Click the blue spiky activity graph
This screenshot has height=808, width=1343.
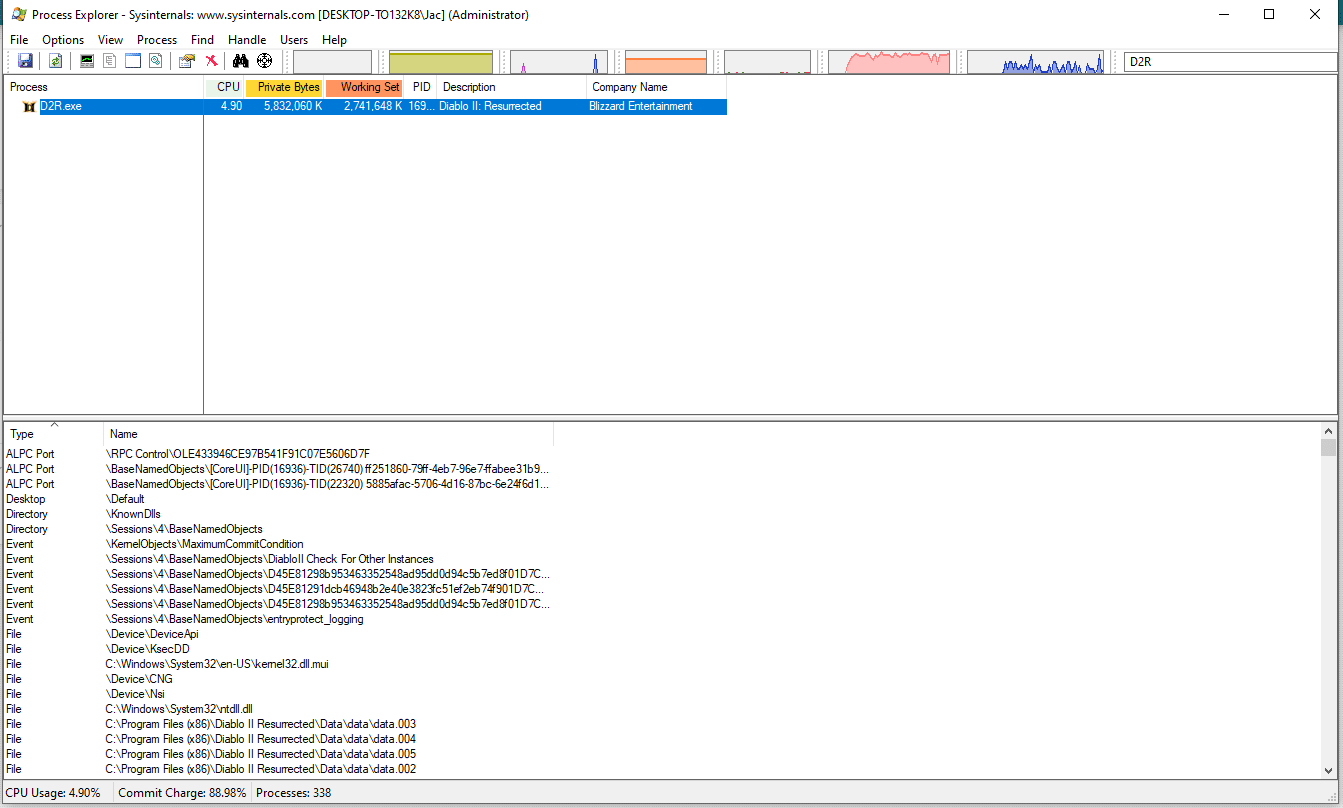click(x=1036, y=62)
